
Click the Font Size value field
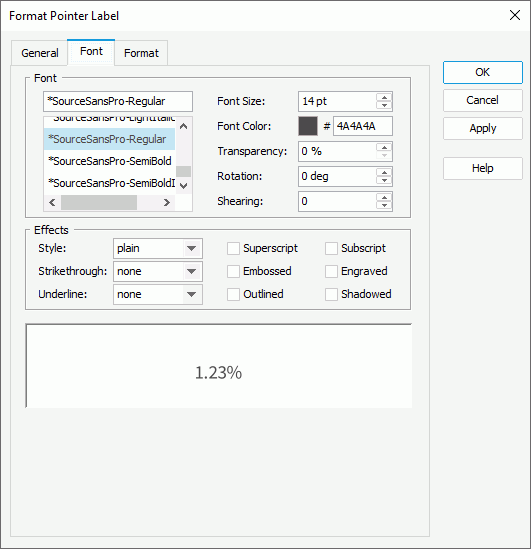337,101
